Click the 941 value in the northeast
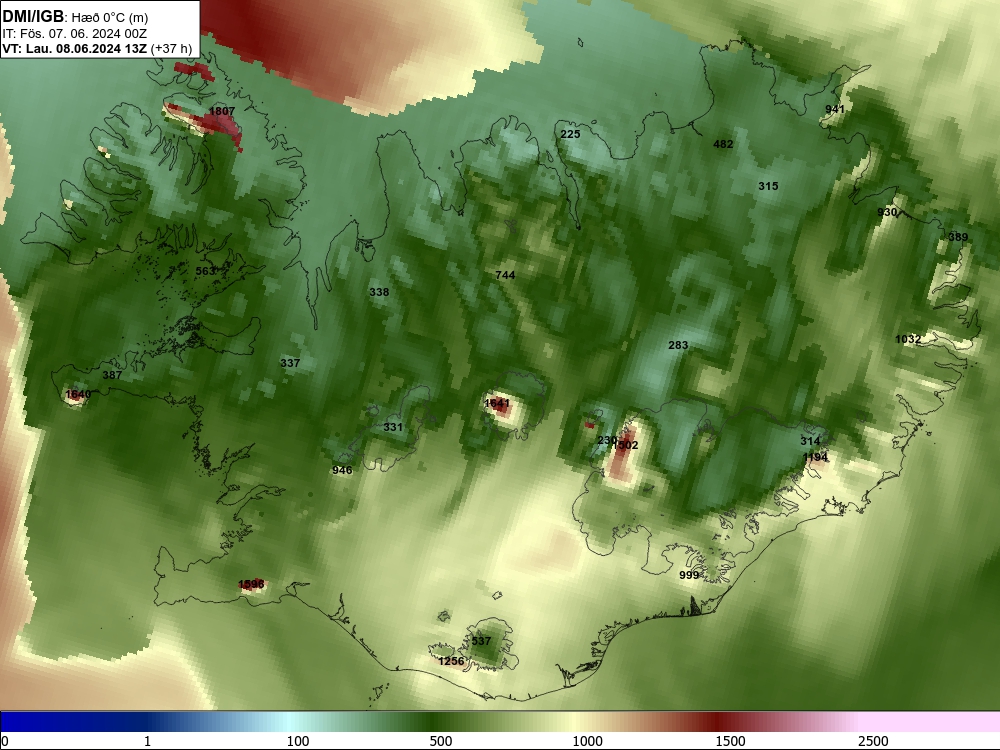 (x=835, y=109)
